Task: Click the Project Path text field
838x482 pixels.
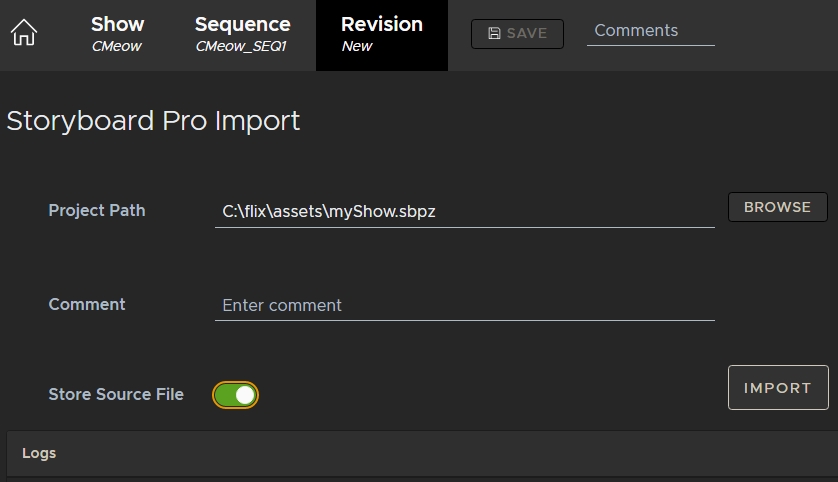Action: coord(464,212)
